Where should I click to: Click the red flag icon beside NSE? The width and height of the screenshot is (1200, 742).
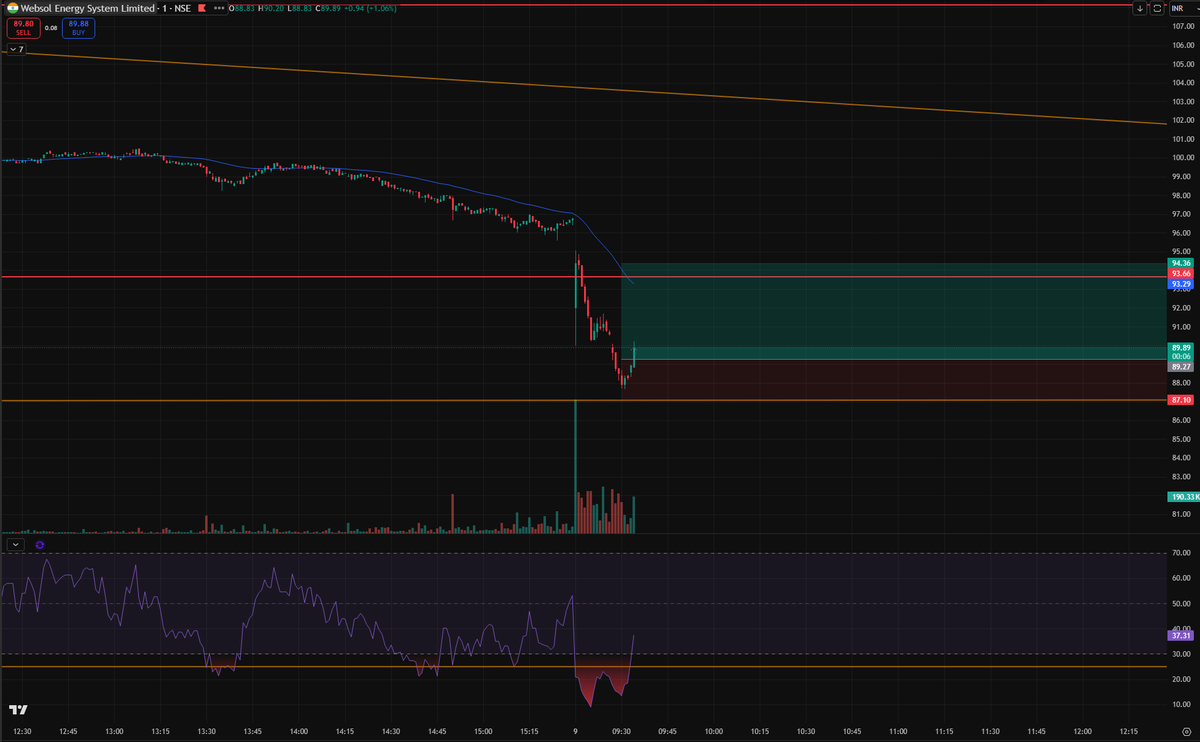[203, 8]
